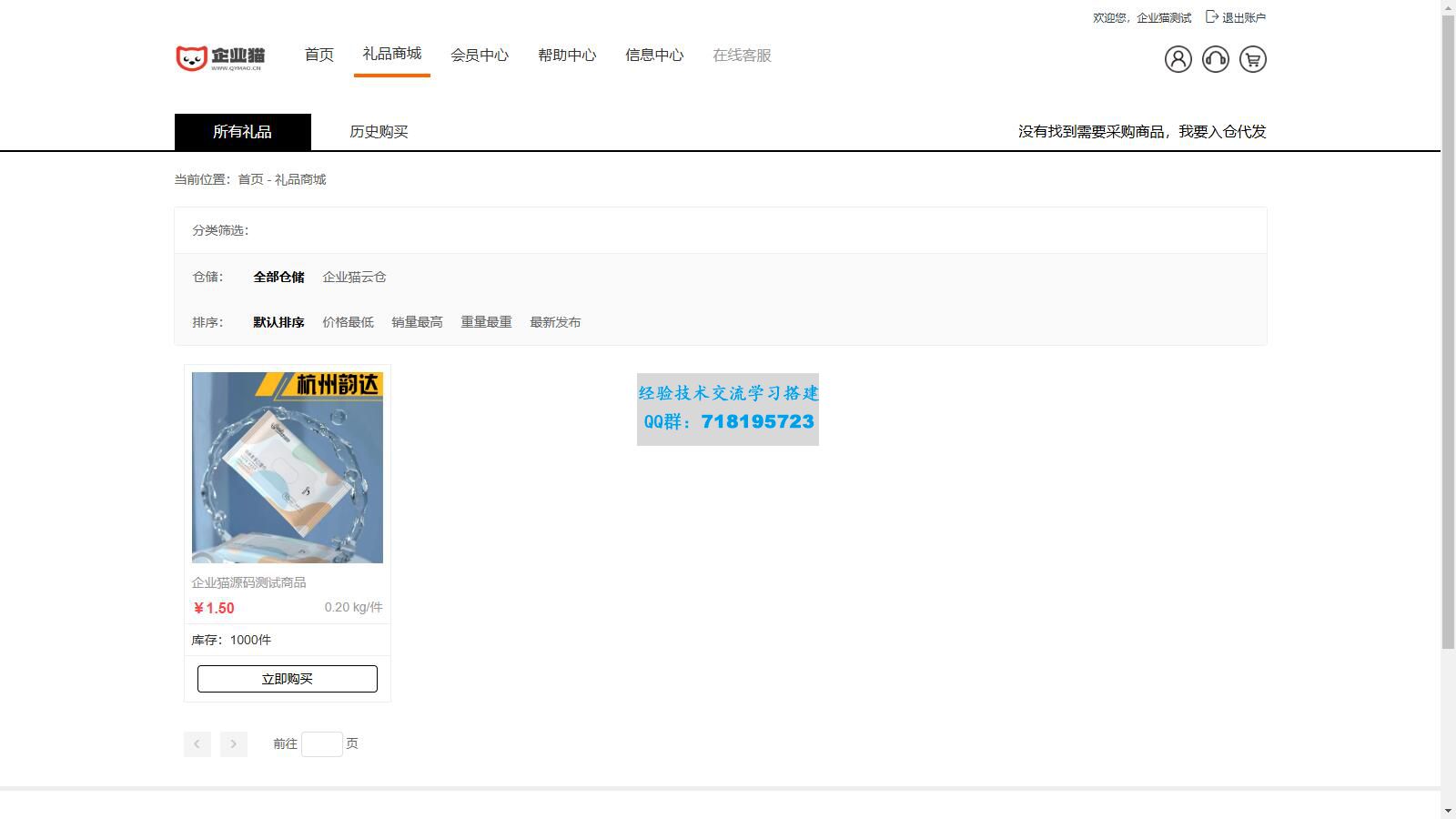
Task: Go to next page arrow
Action: click(233, 743)
